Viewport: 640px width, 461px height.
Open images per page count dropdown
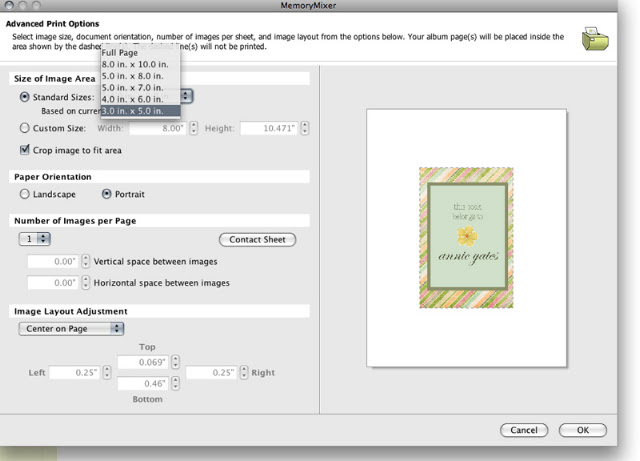[34, 239]
